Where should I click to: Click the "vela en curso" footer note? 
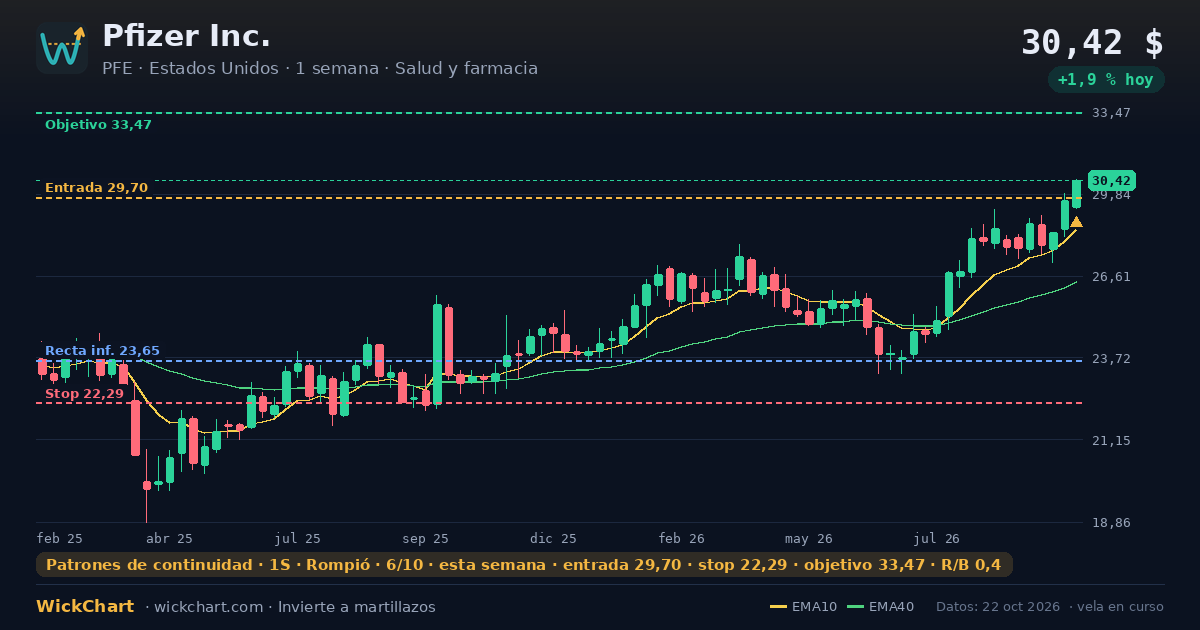[x=1121, y=607]
